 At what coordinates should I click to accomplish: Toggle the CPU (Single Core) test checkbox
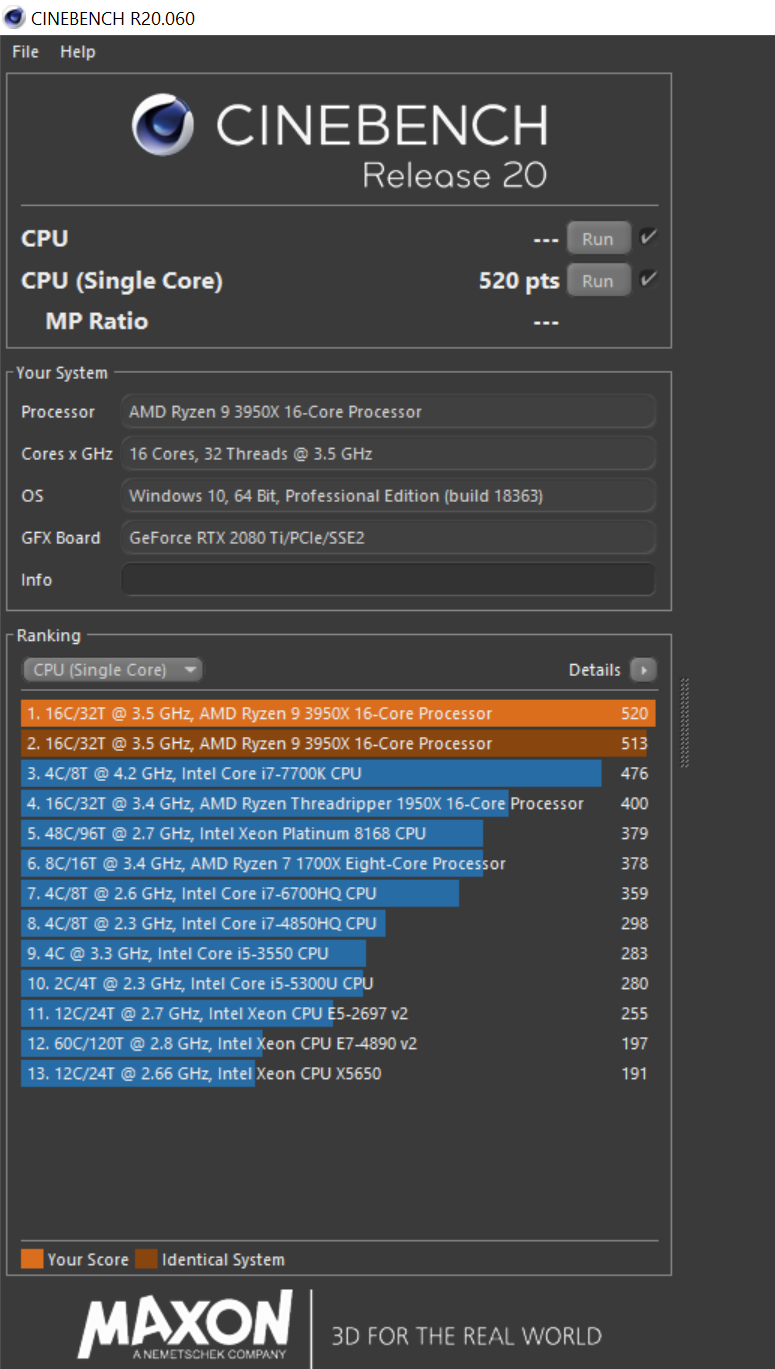(x=648, y=280)
